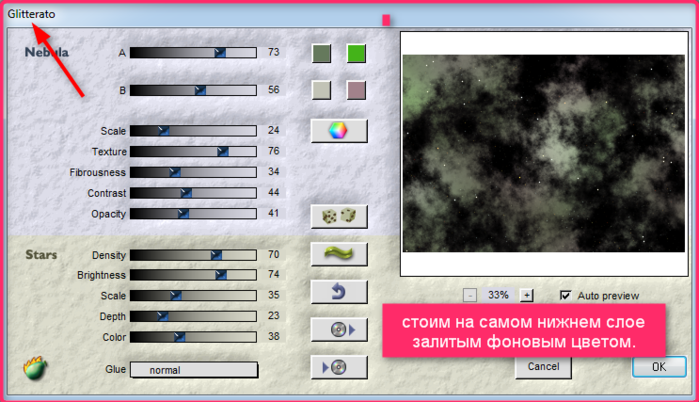
Task: Pick the mauve Nebula B swatch
Action: point(356,90)
